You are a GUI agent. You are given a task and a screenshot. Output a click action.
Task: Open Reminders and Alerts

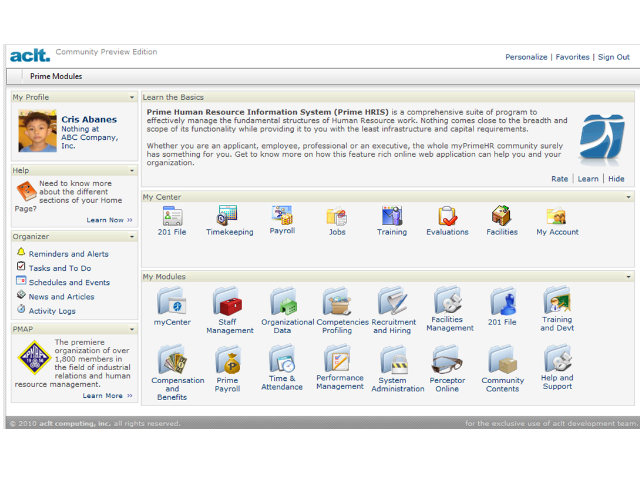[x=69, y=254]
